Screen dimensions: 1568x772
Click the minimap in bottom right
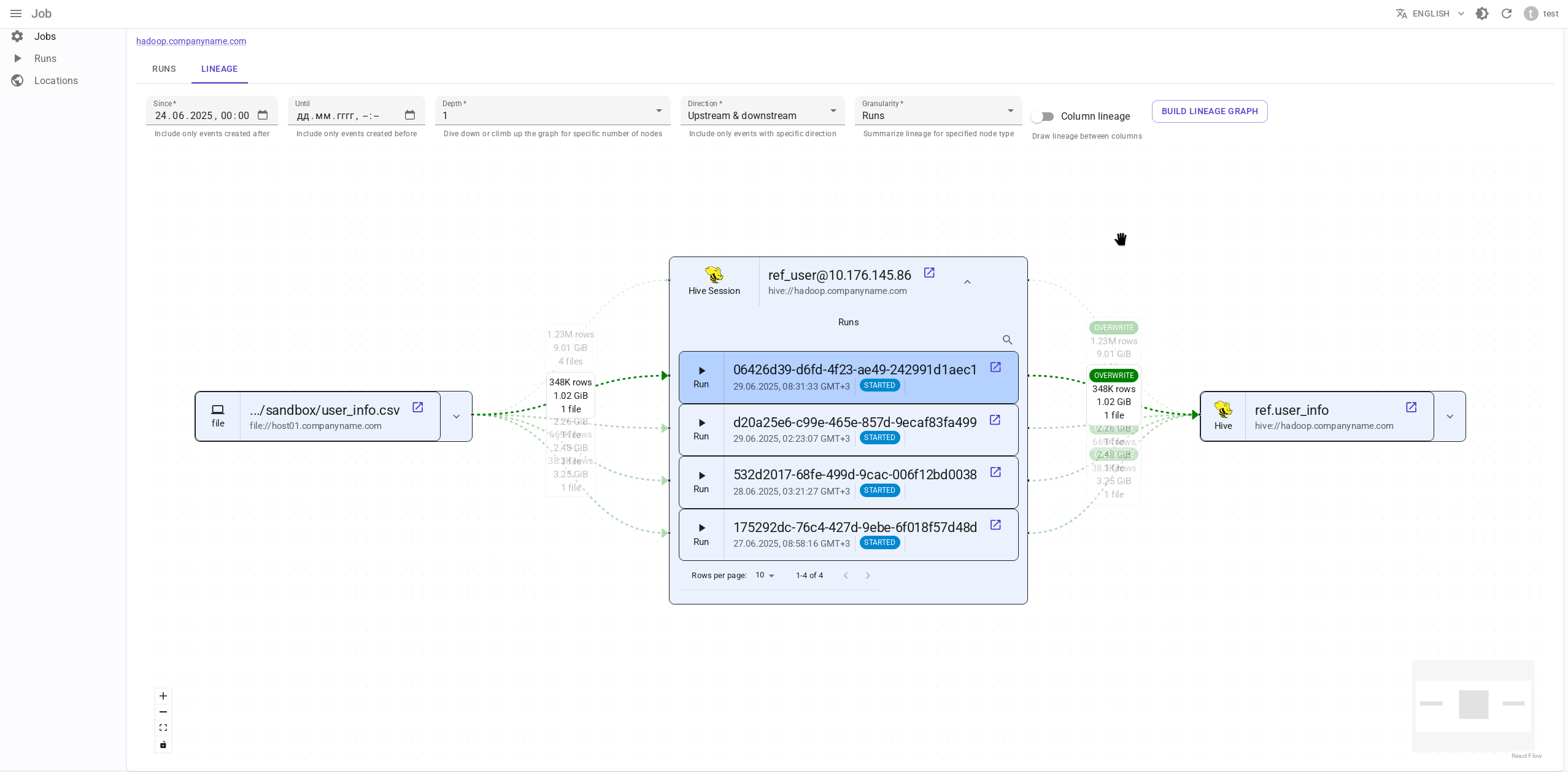(1473, 704)
